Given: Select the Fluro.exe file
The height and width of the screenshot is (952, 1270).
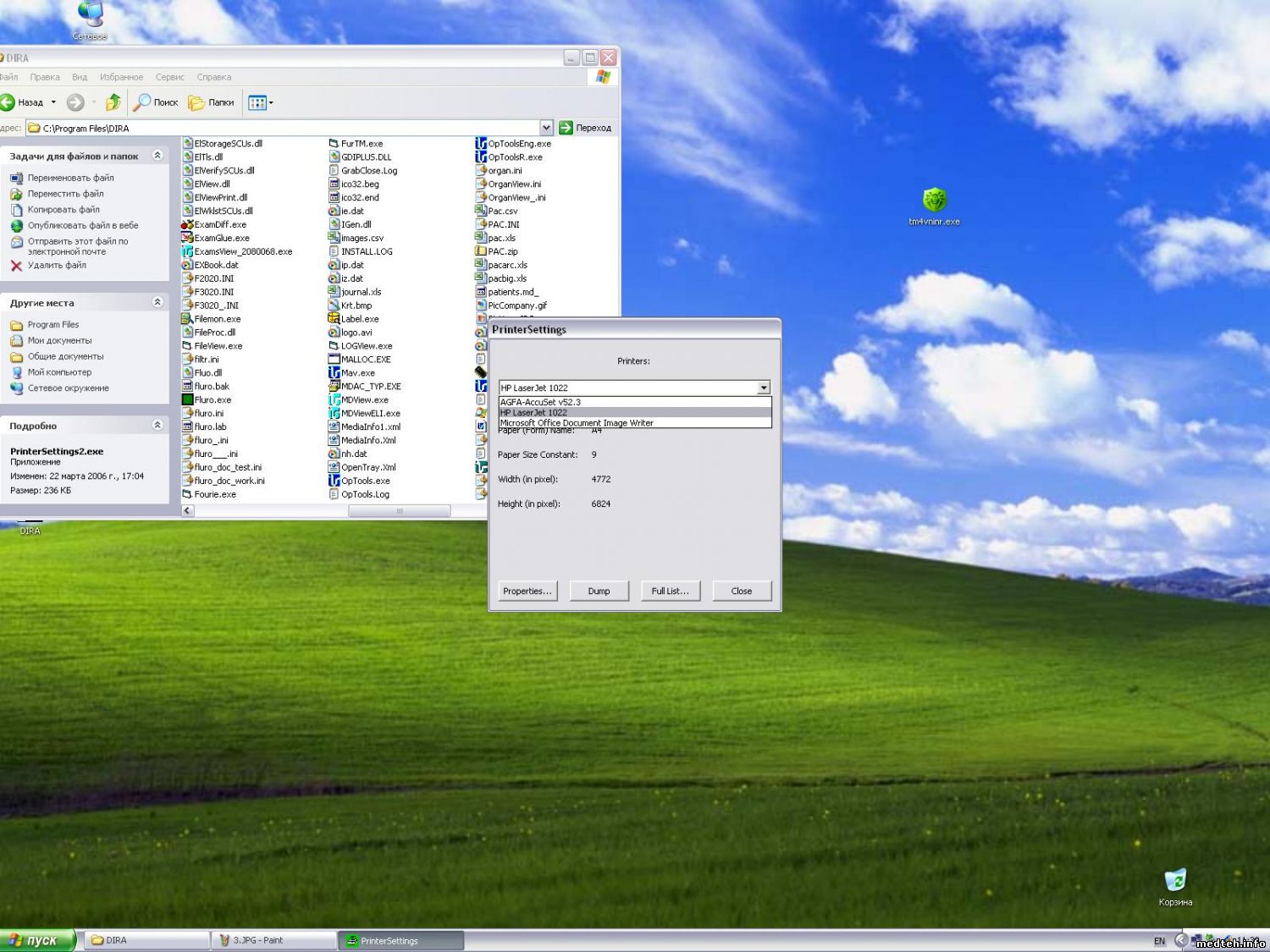Looking at the screenshot, I should click(212, 400).
